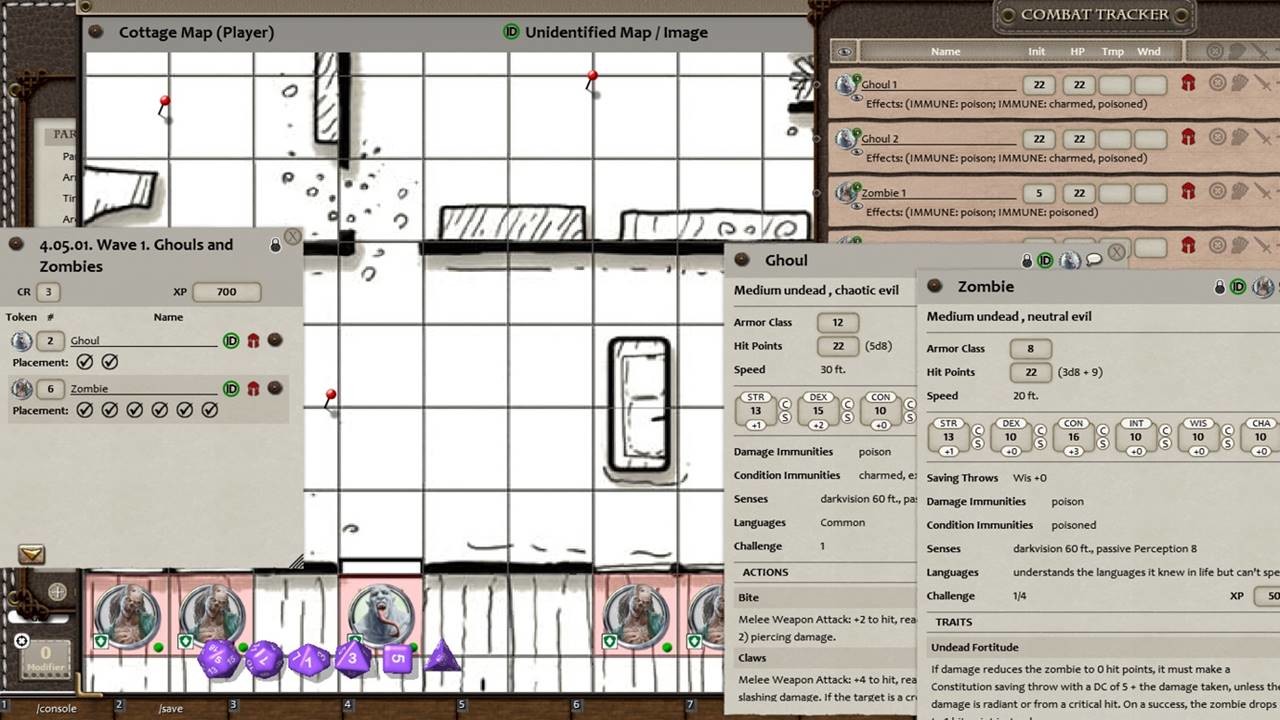Screen dimensions: 1280x720
Task: Expand Ghoul 1's entry in the Combat Tracker
Action: (x=846, y=84)
